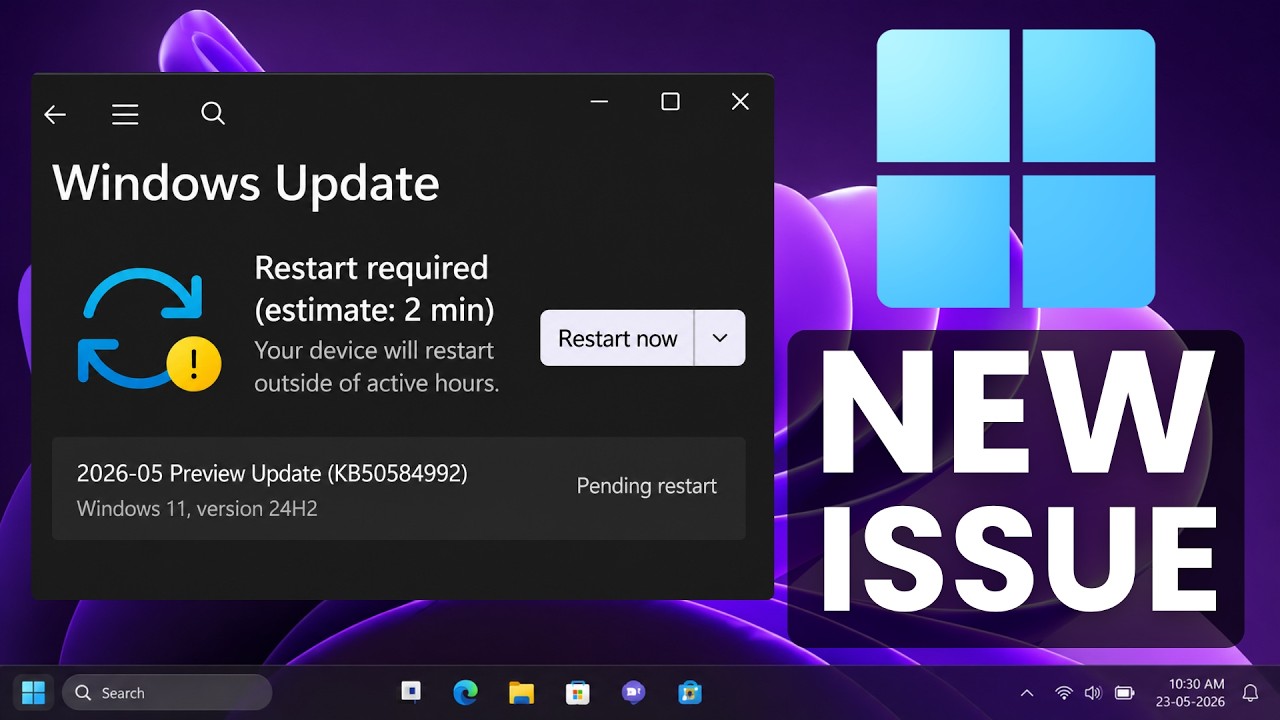The height and width of the screenshot is (720, 1280).
Task: Go back with the back arrow
Action: 55,115
